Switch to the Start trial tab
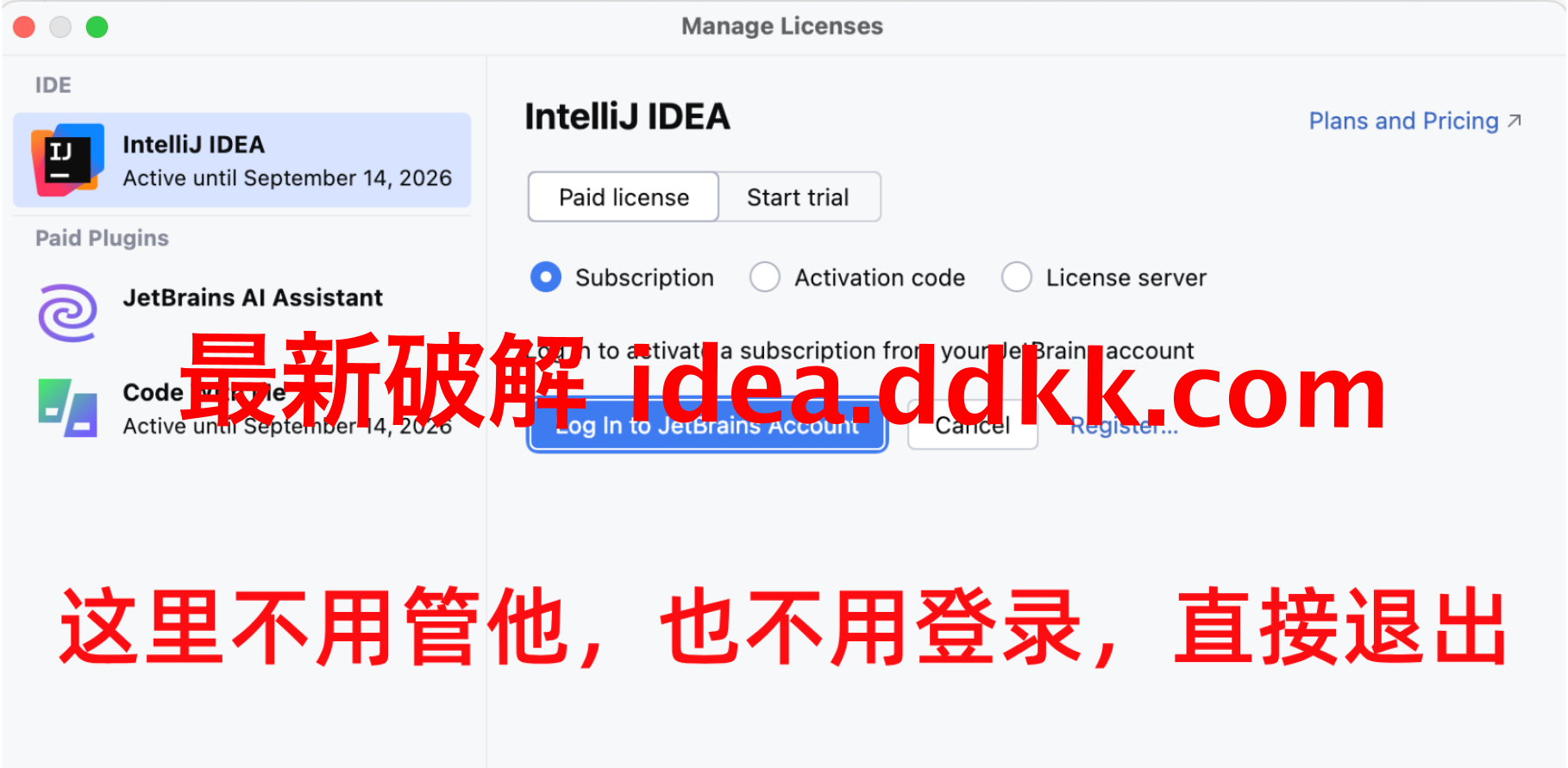 [799, 197]
